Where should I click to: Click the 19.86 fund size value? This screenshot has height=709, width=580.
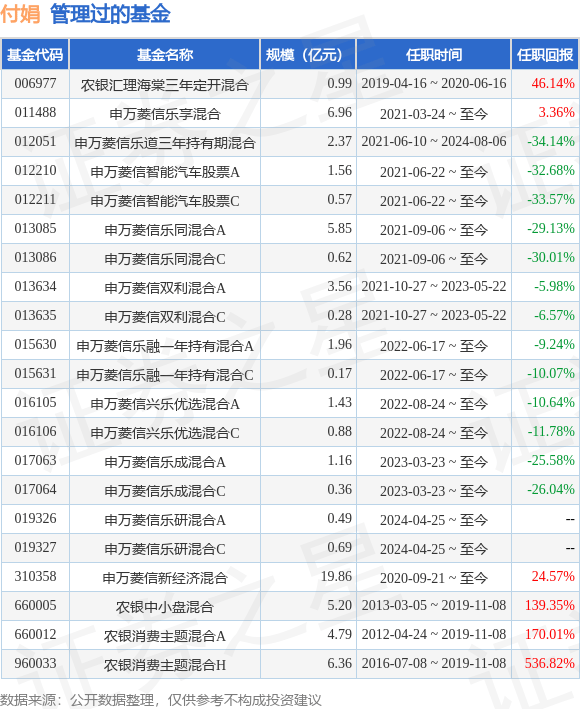click(x=336, y=576)
